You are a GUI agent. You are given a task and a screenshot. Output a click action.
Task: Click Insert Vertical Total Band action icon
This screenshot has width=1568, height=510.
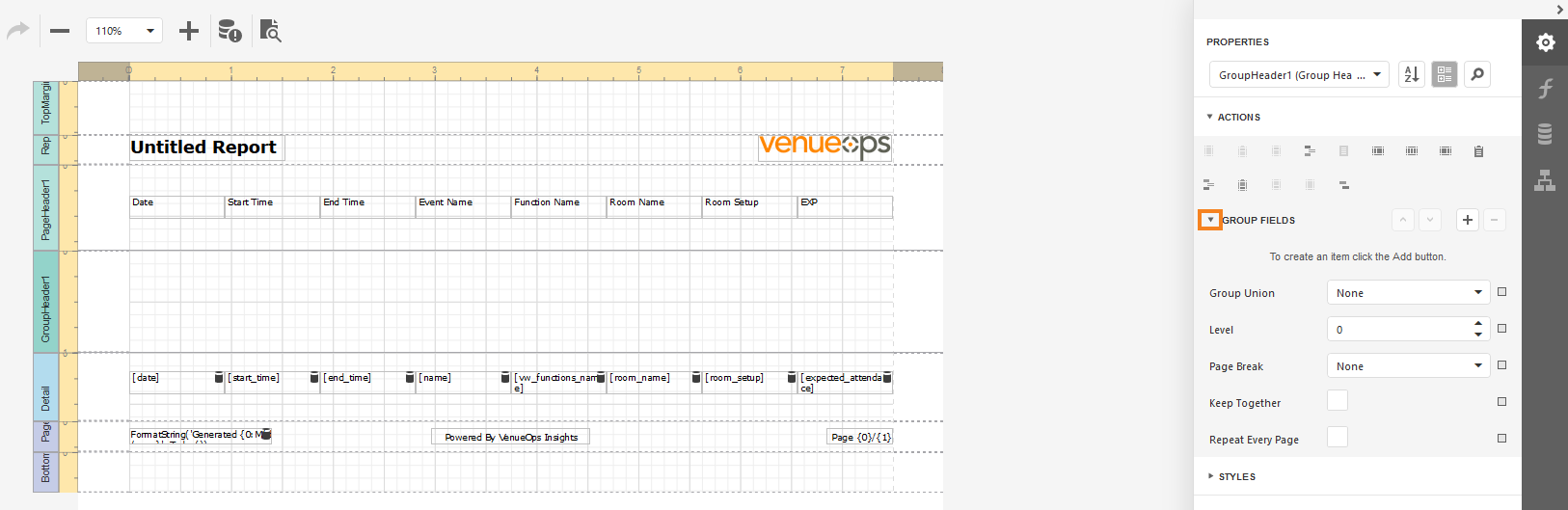point(1445,151)
